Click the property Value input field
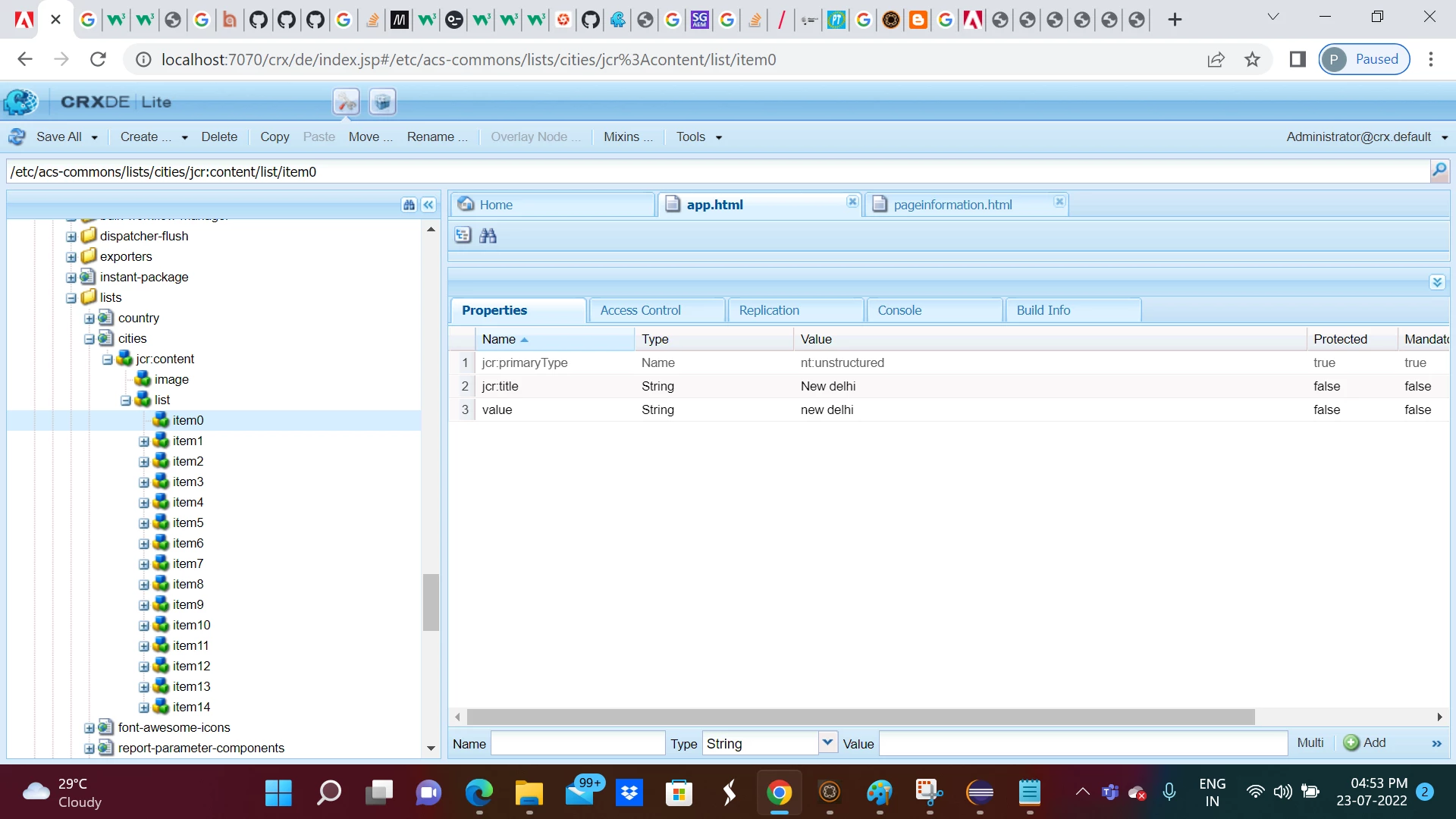 (1083, 743)
